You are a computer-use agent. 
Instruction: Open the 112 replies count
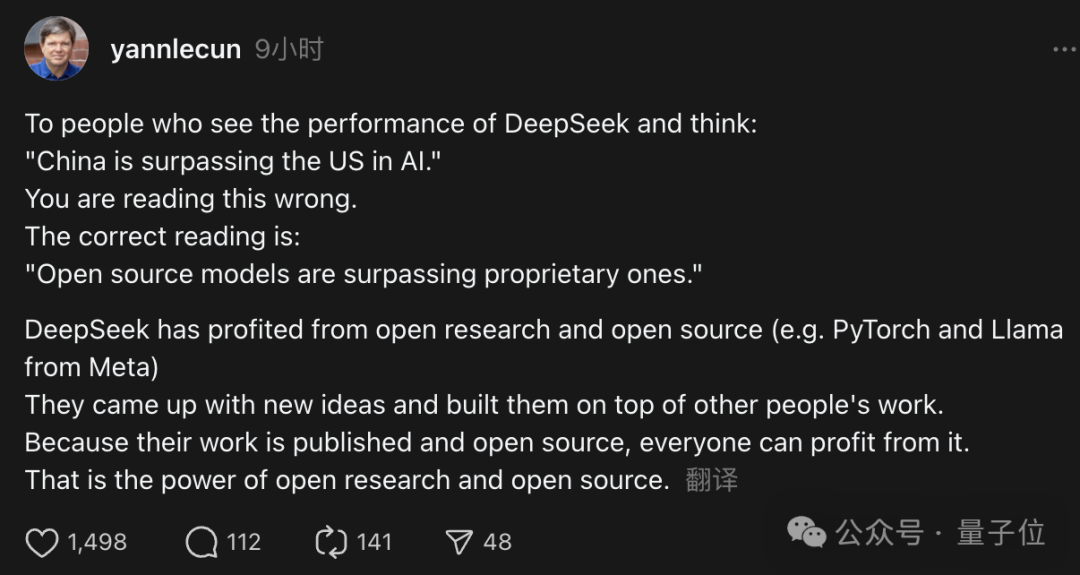(x=243, y=543)
